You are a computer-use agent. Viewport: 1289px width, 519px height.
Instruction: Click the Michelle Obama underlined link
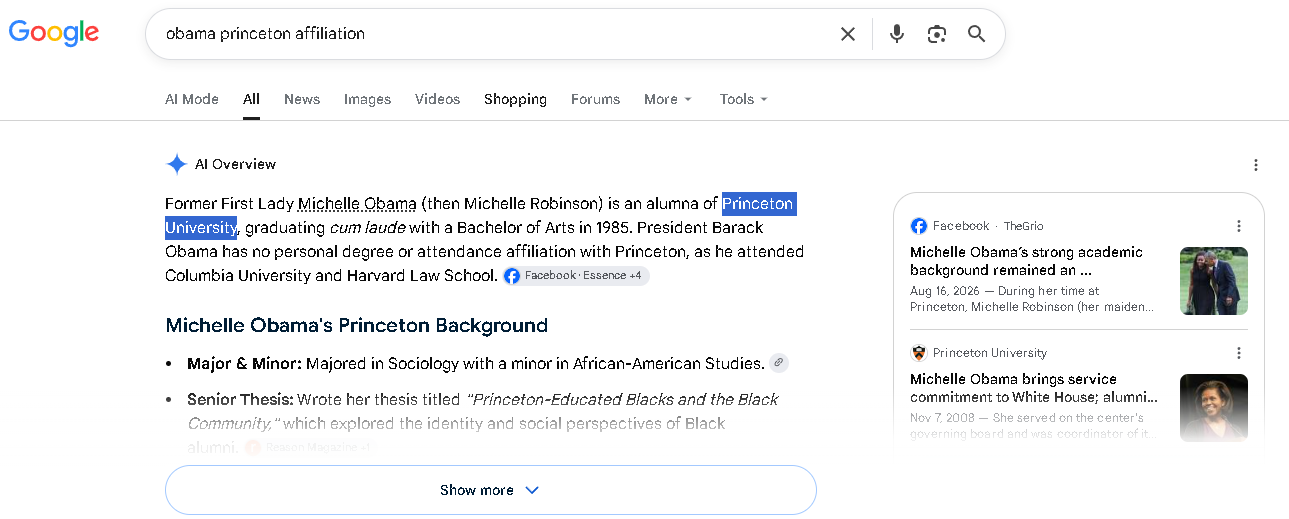pos(357,204)
